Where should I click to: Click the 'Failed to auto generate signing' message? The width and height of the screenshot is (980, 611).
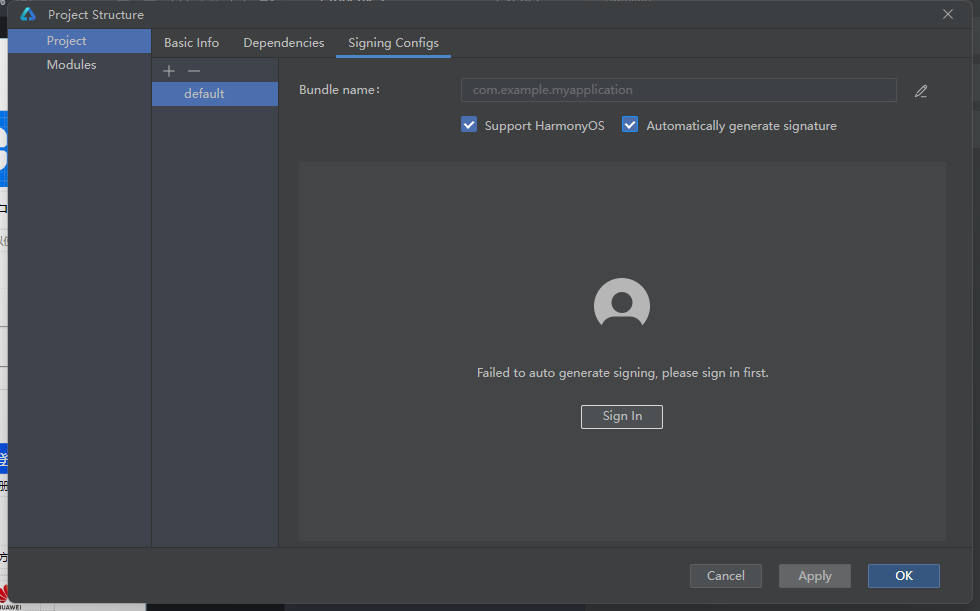coord(622,373)
